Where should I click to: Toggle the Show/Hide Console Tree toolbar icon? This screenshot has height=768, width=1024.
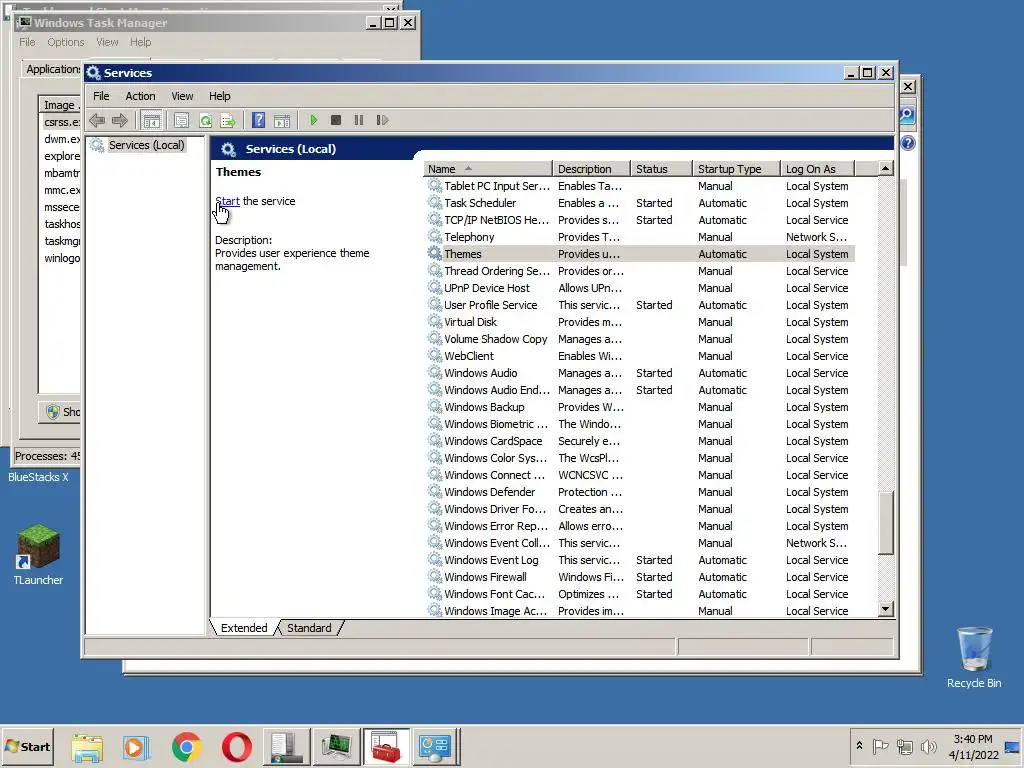pyautogui.click(x=152, y=120)
